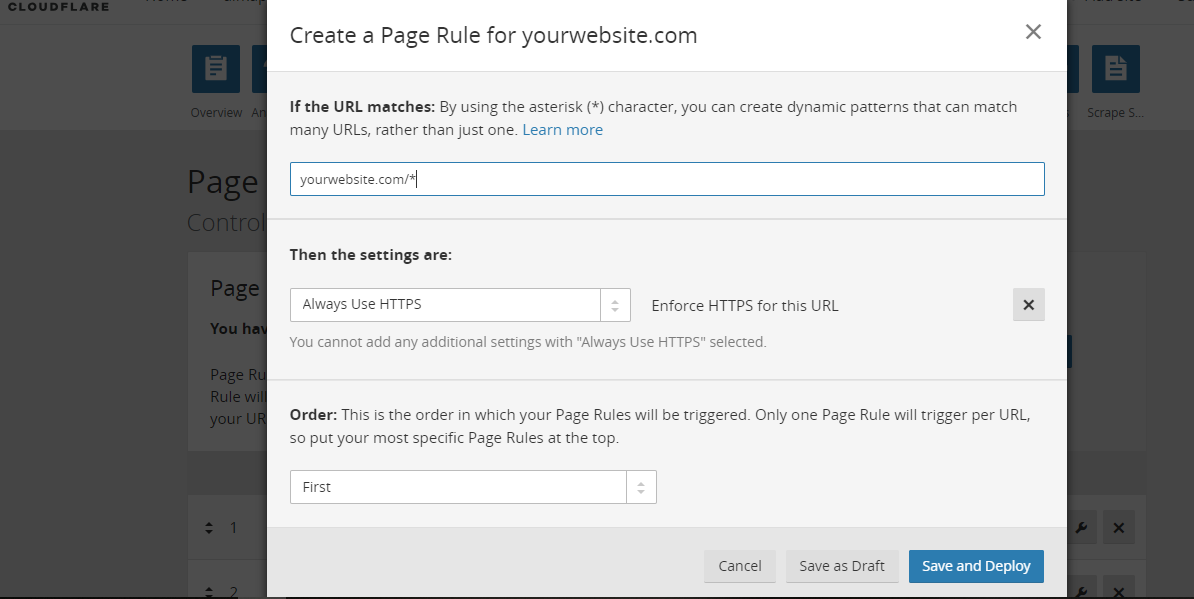Reorder page rule 1 with arrows
1194x599 pixels.
tap(209, 527)
